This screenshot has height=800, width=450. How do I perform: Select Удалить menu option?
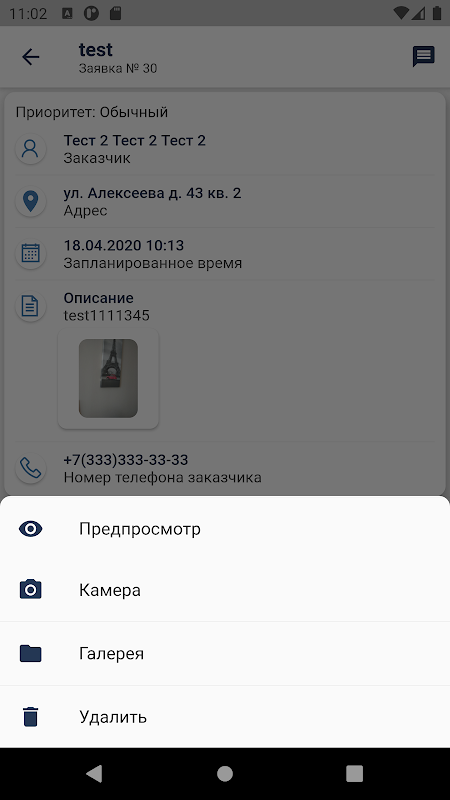[225, 717]
